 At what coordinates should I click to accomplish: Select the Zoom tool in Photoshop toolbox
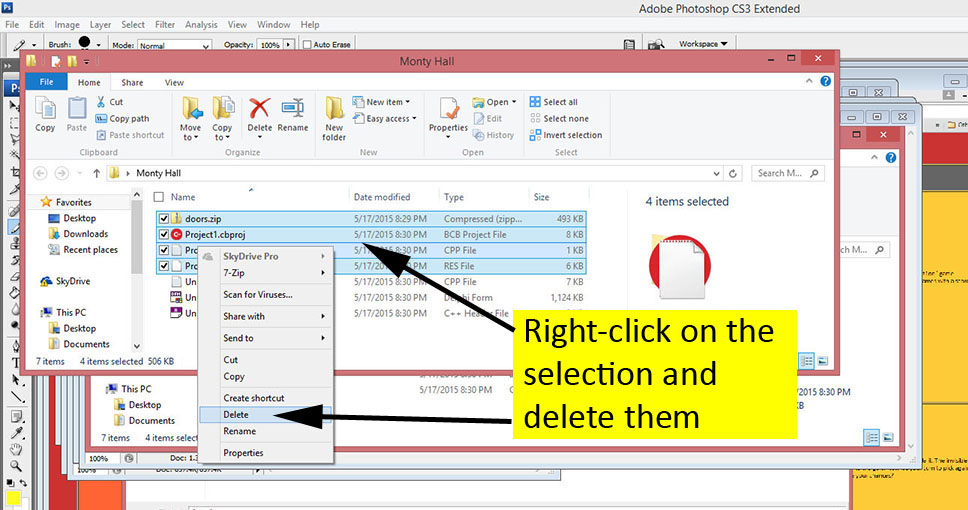pyautogui.click(x=15, y=465)
